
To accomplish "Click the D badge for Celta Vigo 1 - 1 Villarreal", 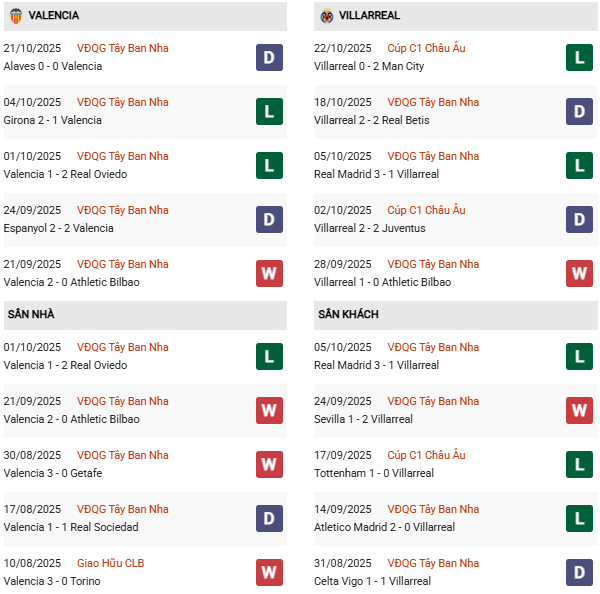I will (x=579, y=572).
